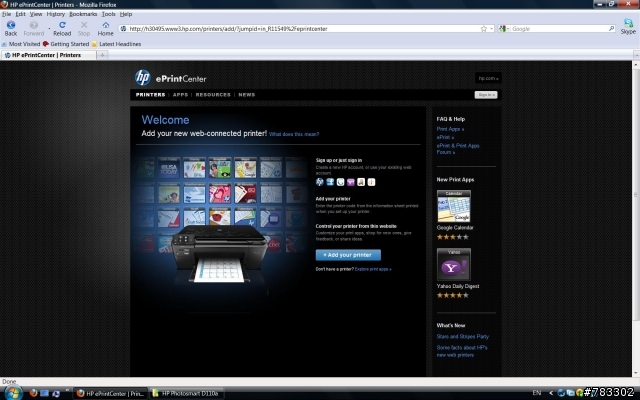The width and height of the screenshot is (640, 400).
Task: Open ePrint & Print Apps Forum link
Action: pos(458,149)
